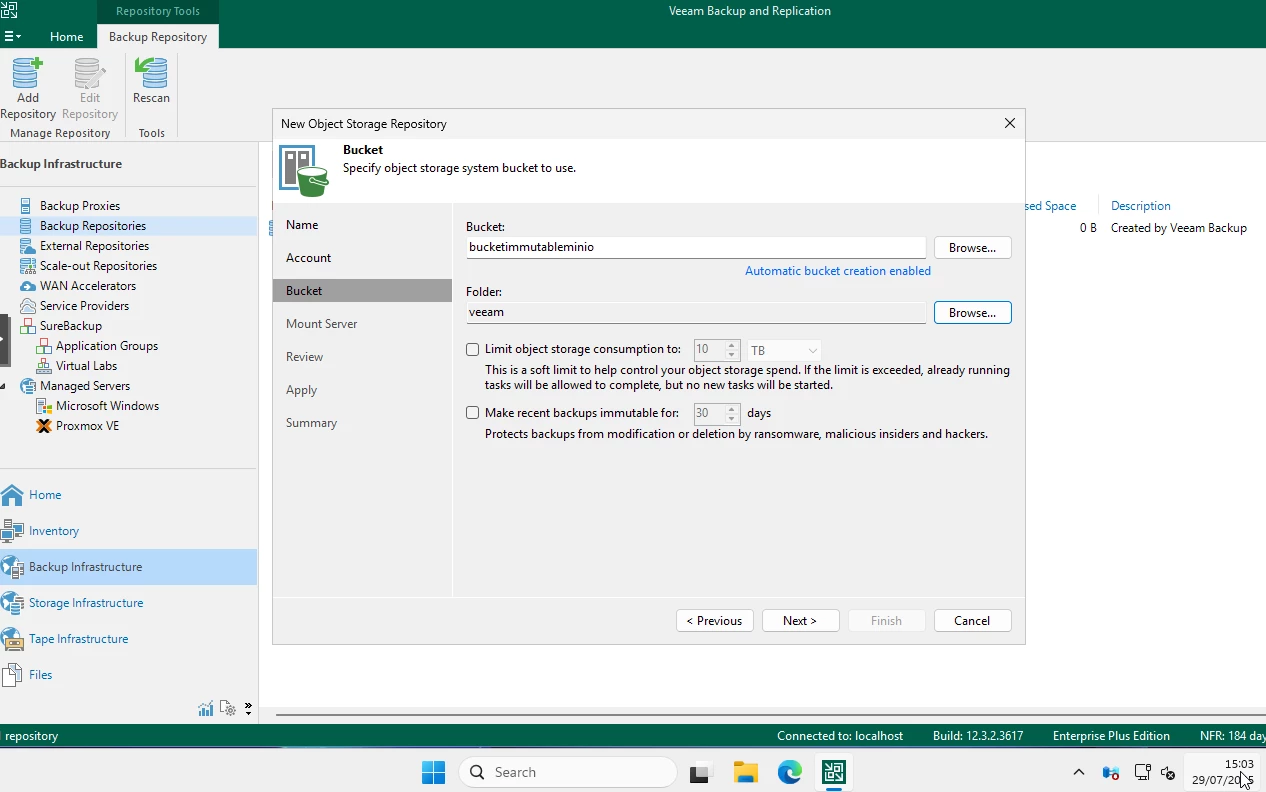
Task: Select Backup Proxies in the tree
Action: point(80,206)
